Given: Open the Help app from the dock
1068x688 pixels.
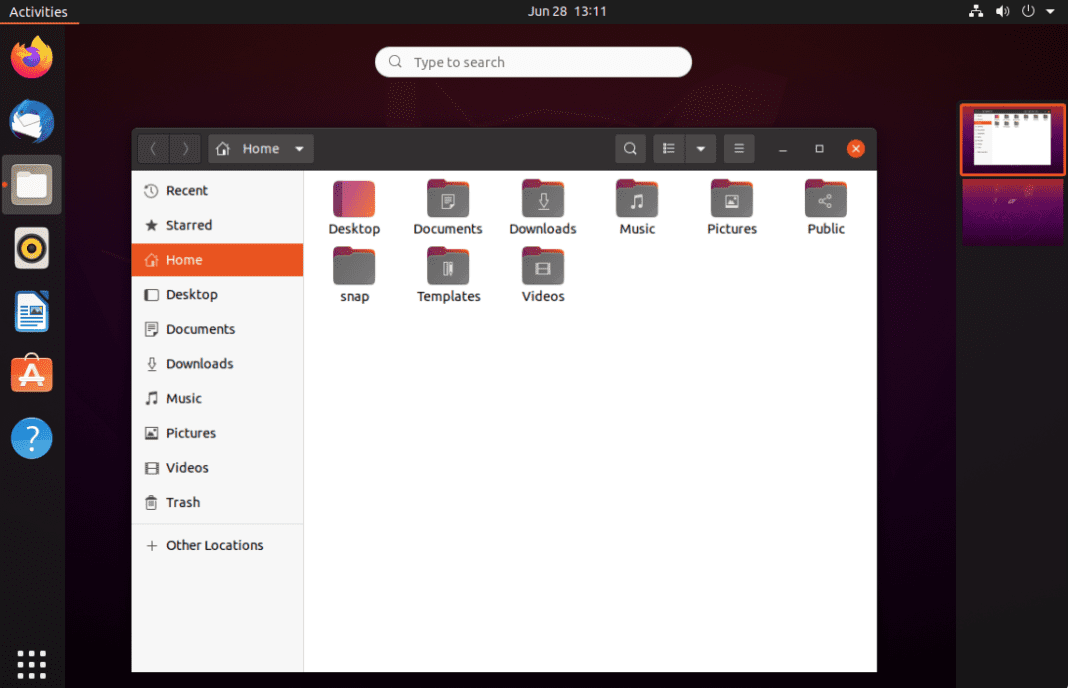Looking at the screenshot, I should (x=31, y=438).
